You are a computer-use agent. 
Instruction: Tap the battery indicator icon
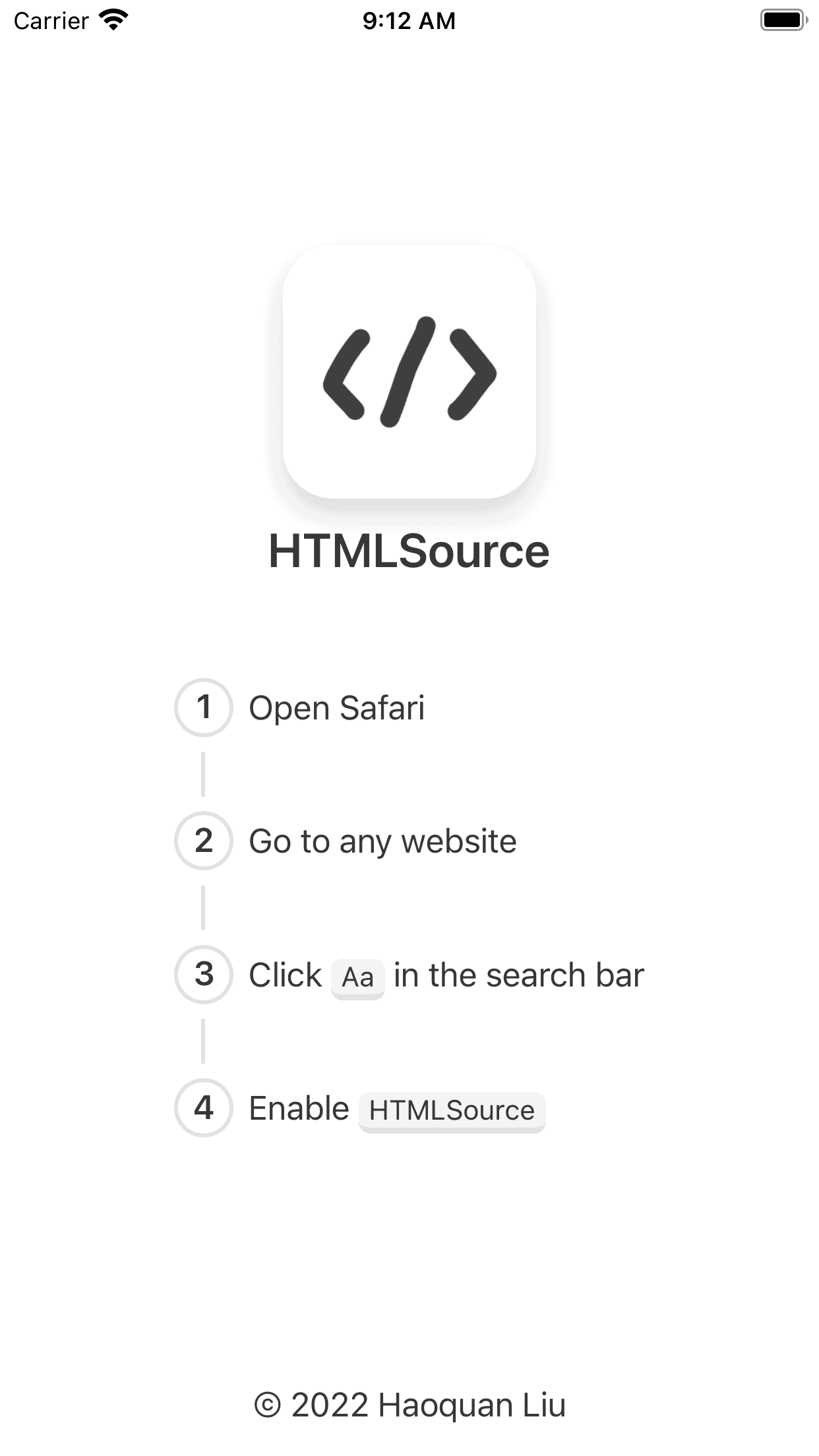(784, 20)
